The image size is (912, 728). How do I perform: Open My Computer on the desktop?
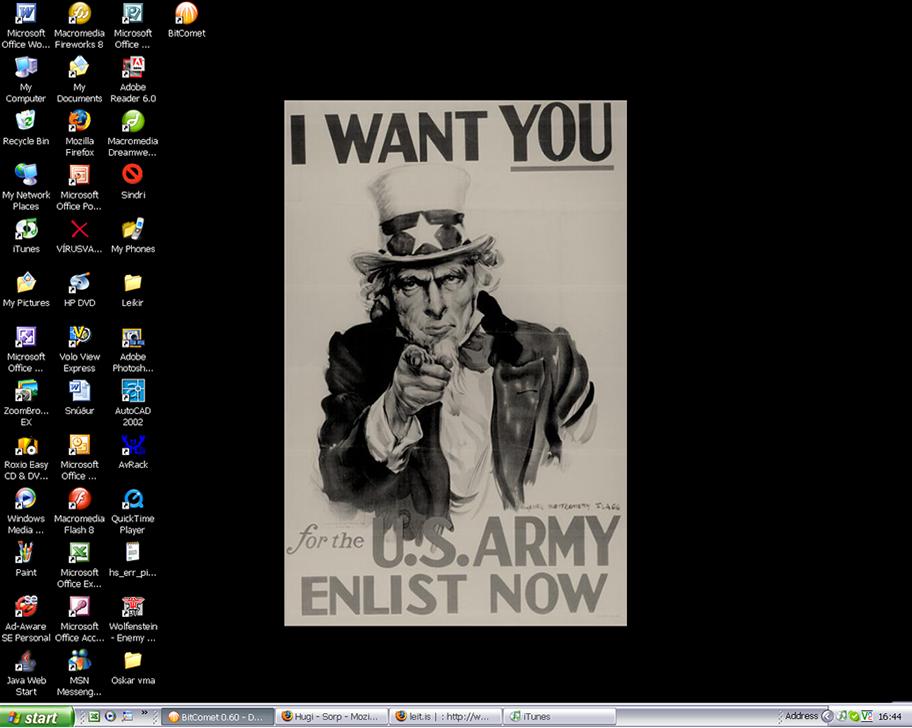click(26, 80)
